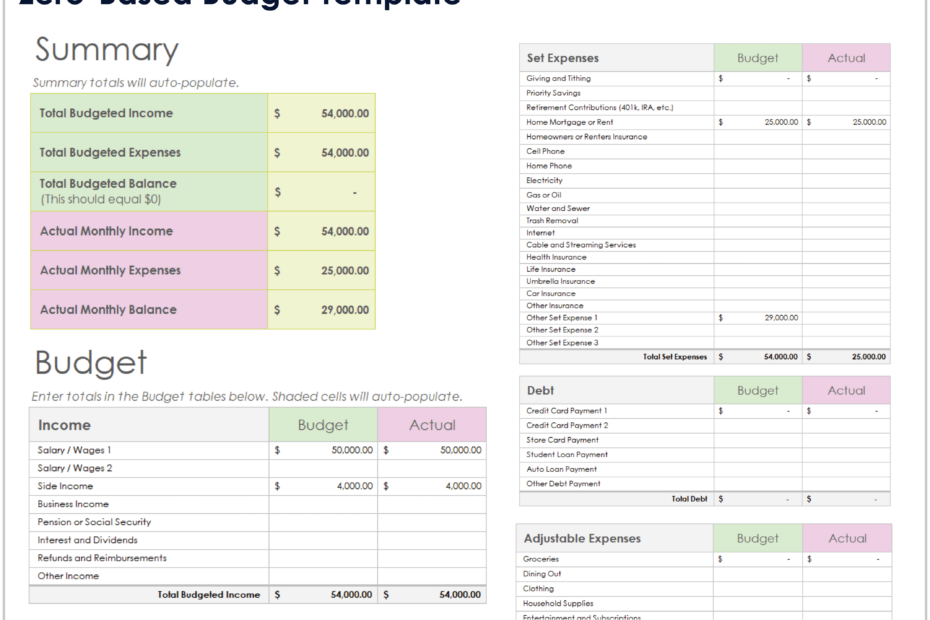Screen dimensions: 930x620
Task: Select the Income table header cell
Action: (x=149, y=425)
